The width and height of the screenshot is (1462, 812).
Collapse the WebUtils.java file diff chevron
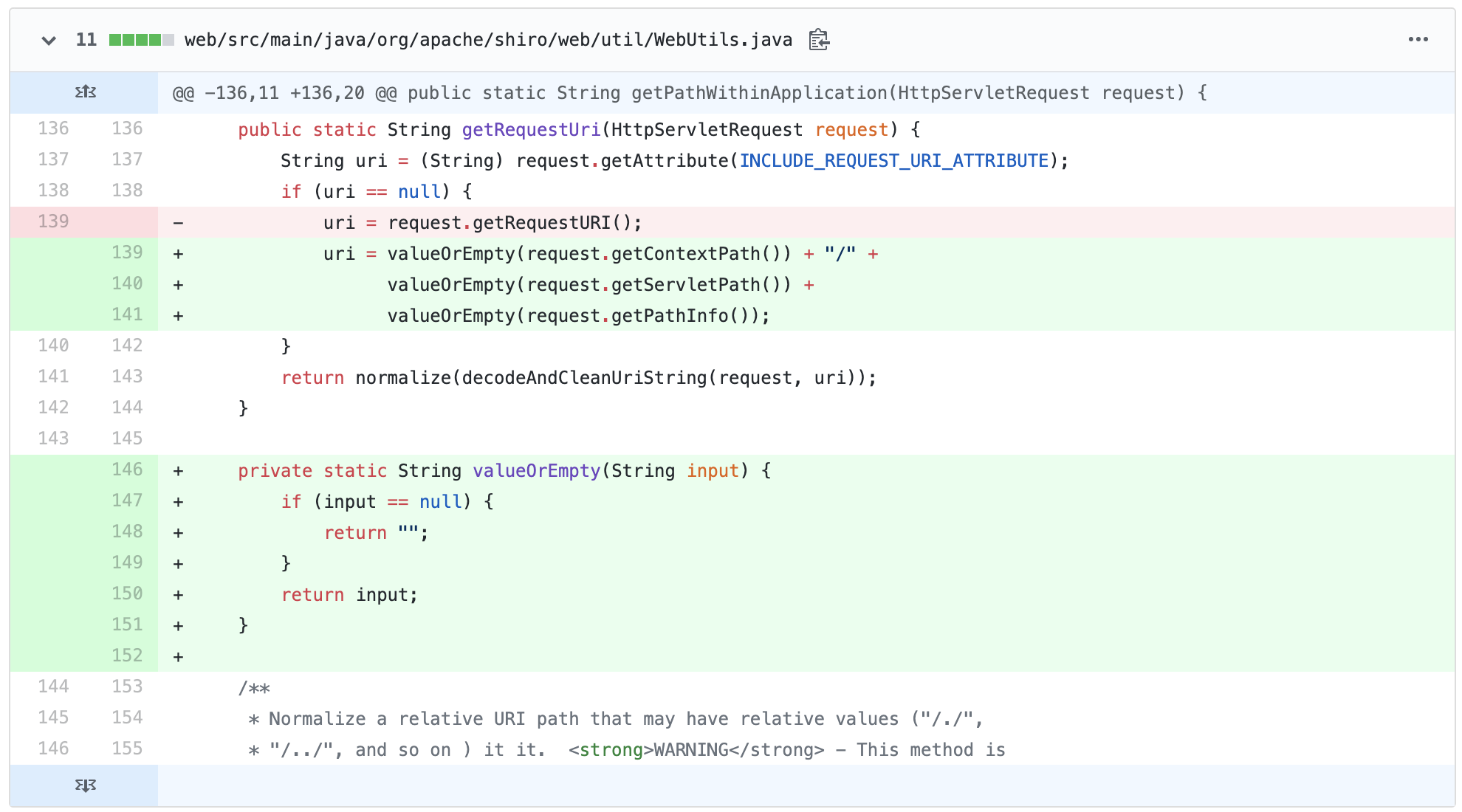(49, 41)
